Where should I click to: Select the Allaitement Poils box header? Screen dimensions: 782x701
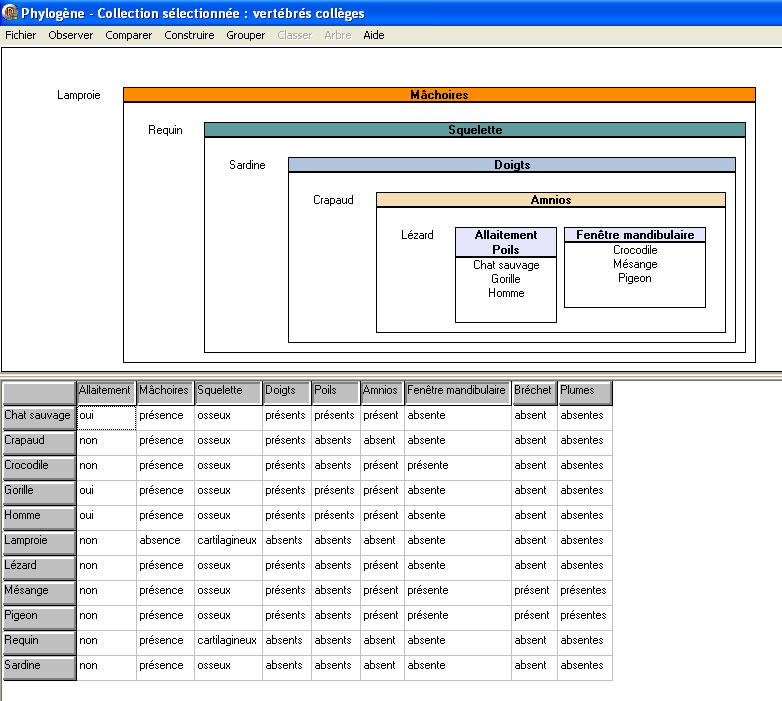click(506, 242)
